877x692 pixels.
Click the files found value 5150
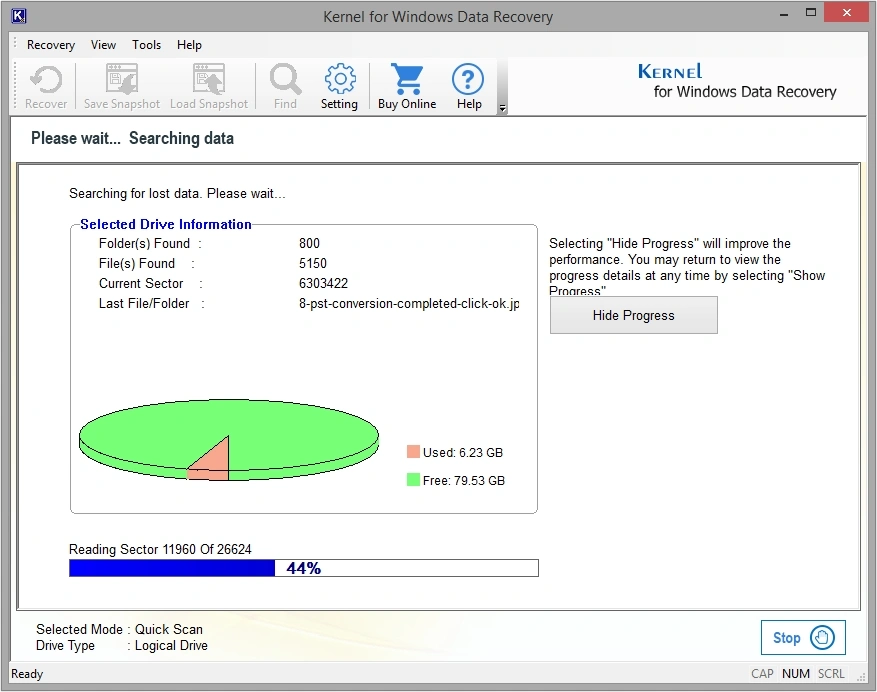pyautogui.click(x=313, y=263)
